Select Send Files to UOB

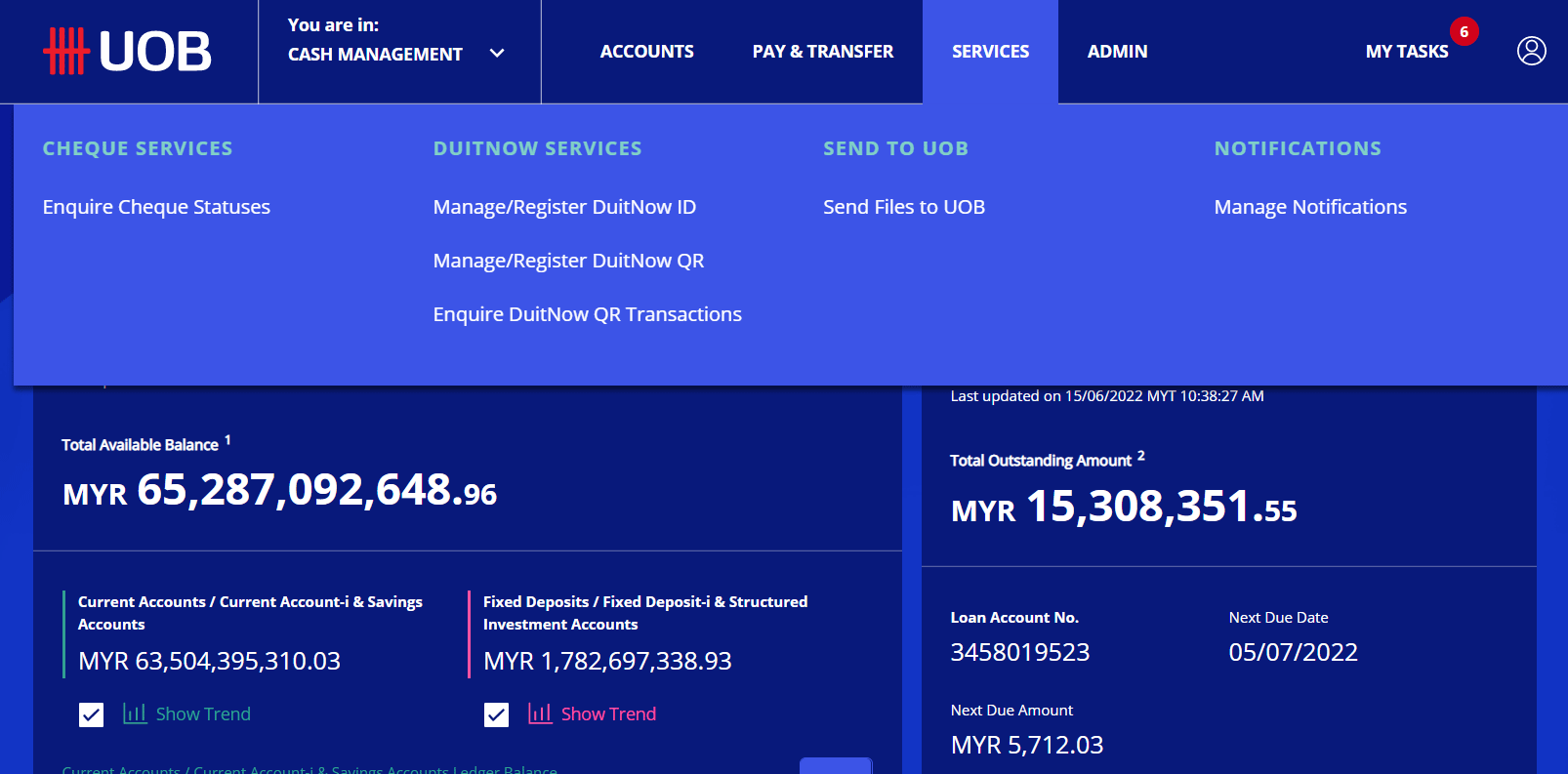[x=904, y=207]
